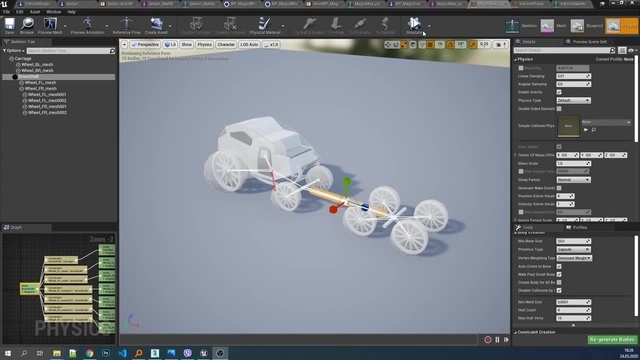This screenshot has height=360, width=640.
Task: Click the Preview Mesh toolbar icon
Action: tap(50, 24)
